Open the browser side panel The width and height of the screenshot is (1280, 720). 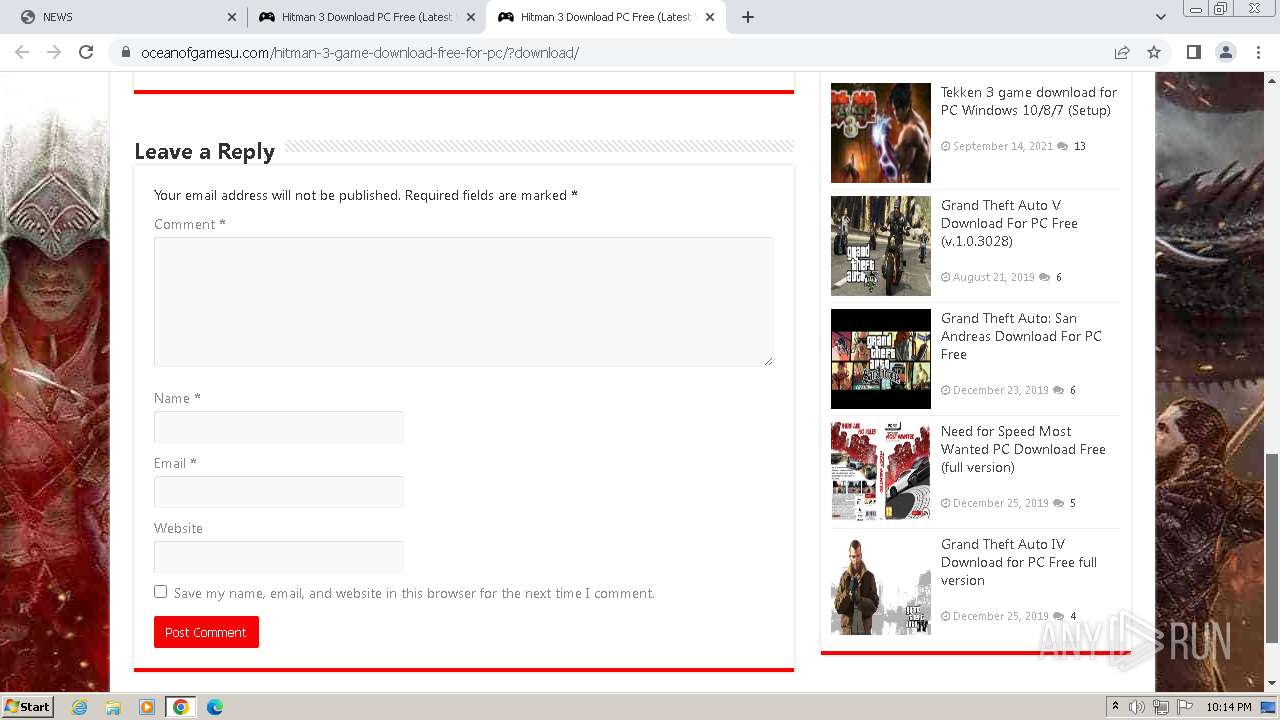coord(1193,52)
